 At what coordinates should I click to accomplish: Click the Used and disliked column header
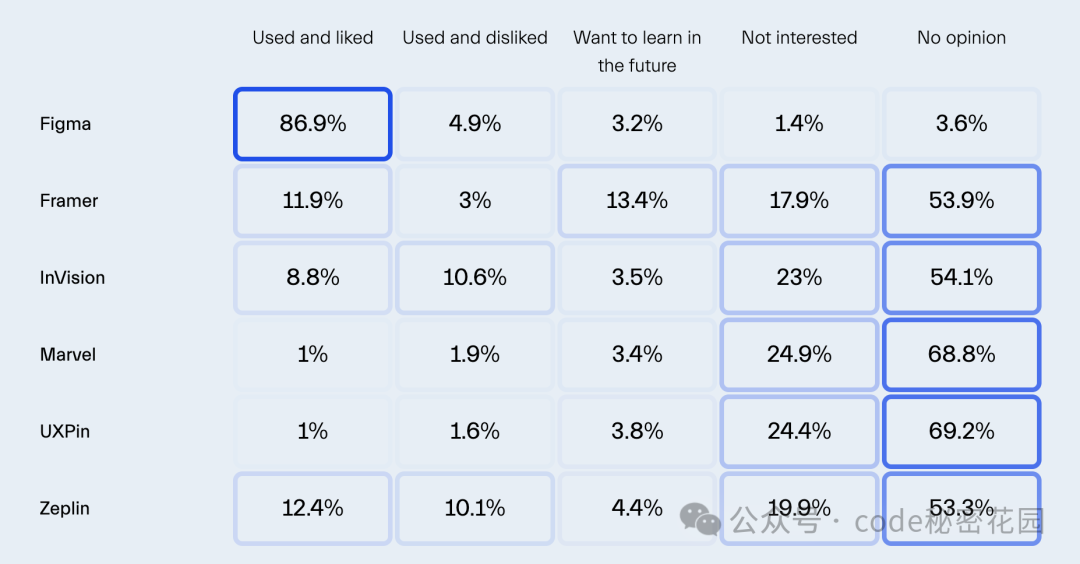click(x=475, y=38)
